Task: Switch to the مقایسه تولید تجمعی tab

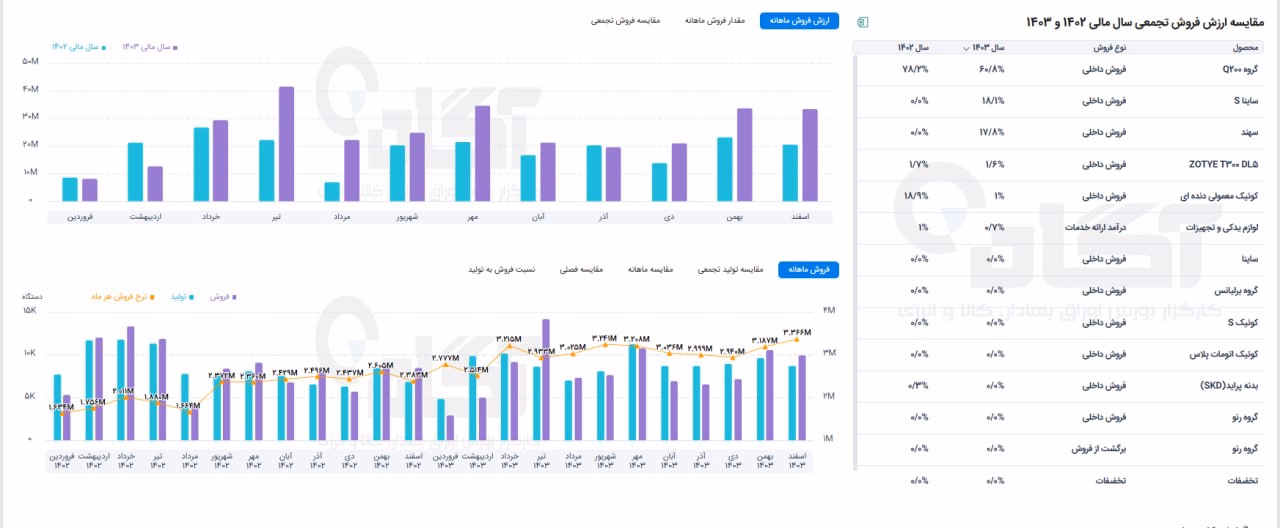Action: click(731, 270)
